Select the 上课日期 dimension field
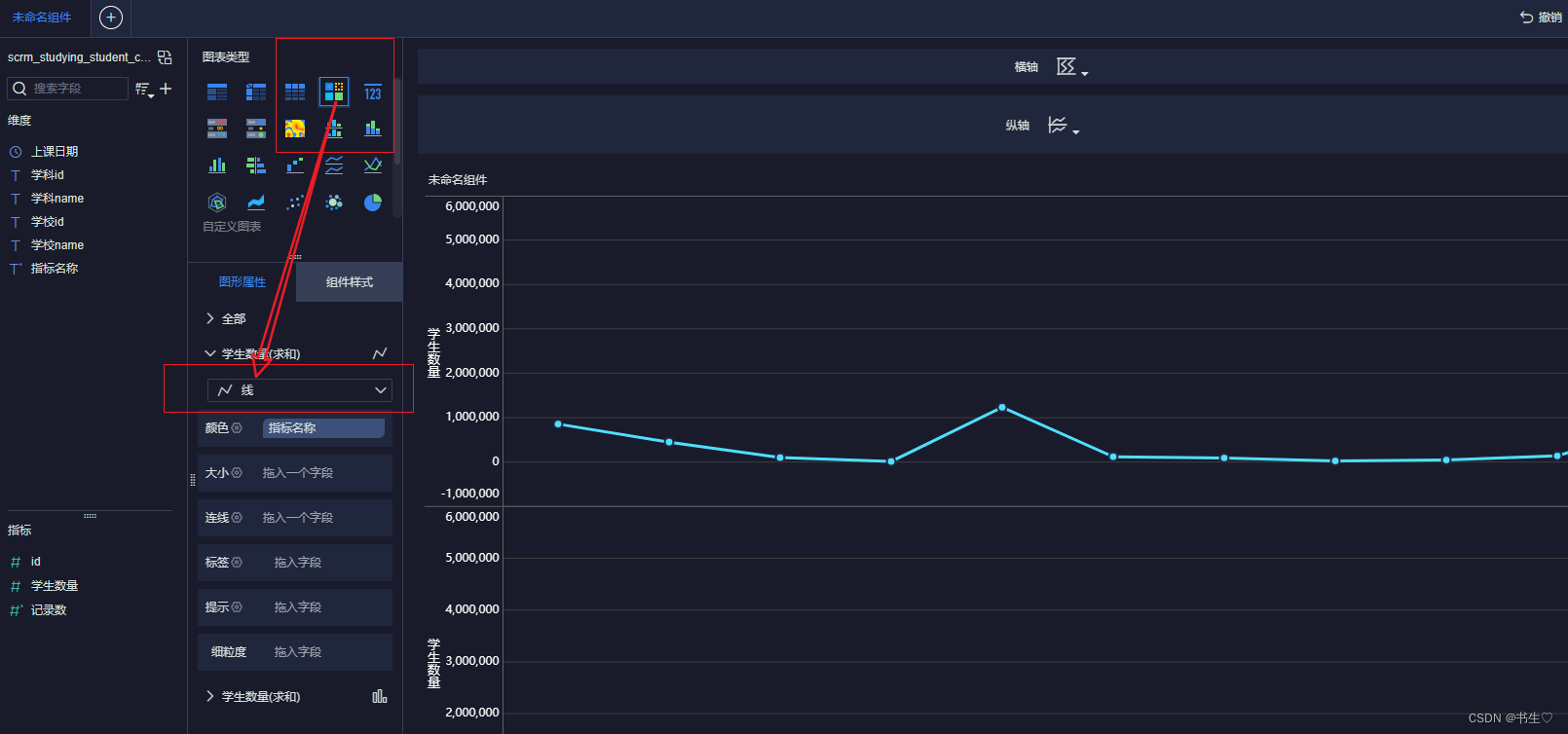 pos(55,152)
